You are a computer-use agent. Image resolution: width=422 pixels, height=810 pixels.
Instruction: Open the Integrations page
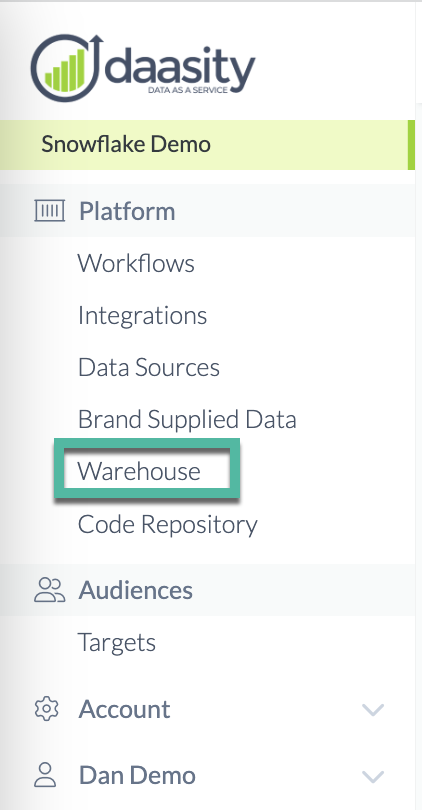click(x=142, y=316)
